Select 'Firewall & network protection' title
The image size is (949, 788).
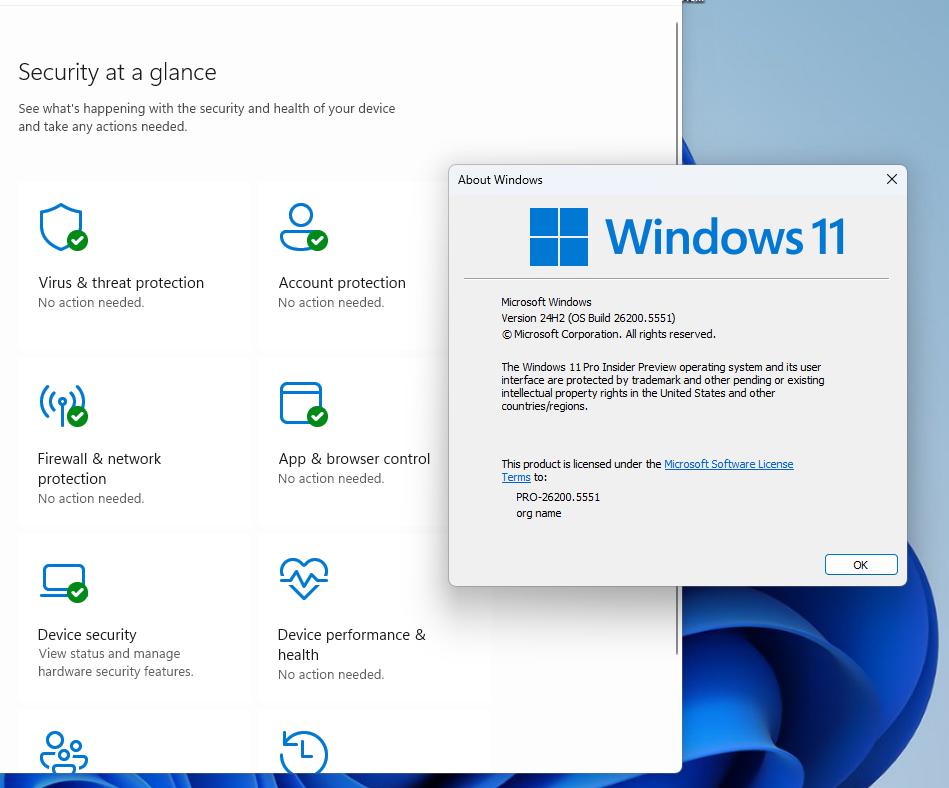99,468
